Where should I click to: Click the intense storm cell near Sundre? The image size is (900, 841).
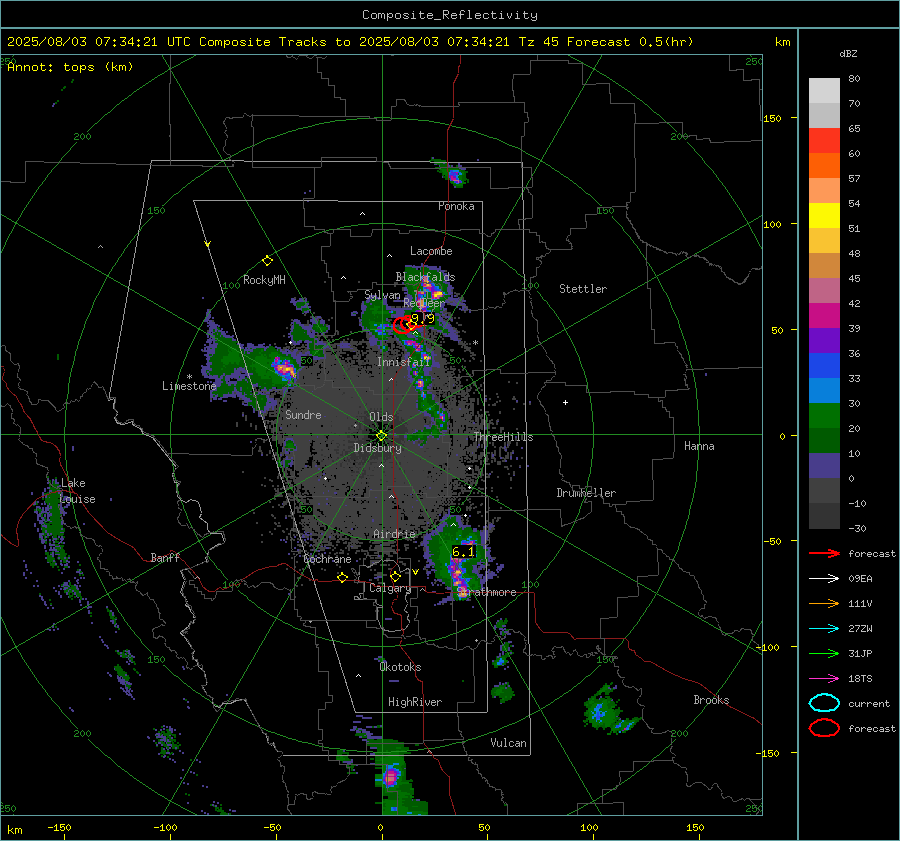(x=283, y=366)
